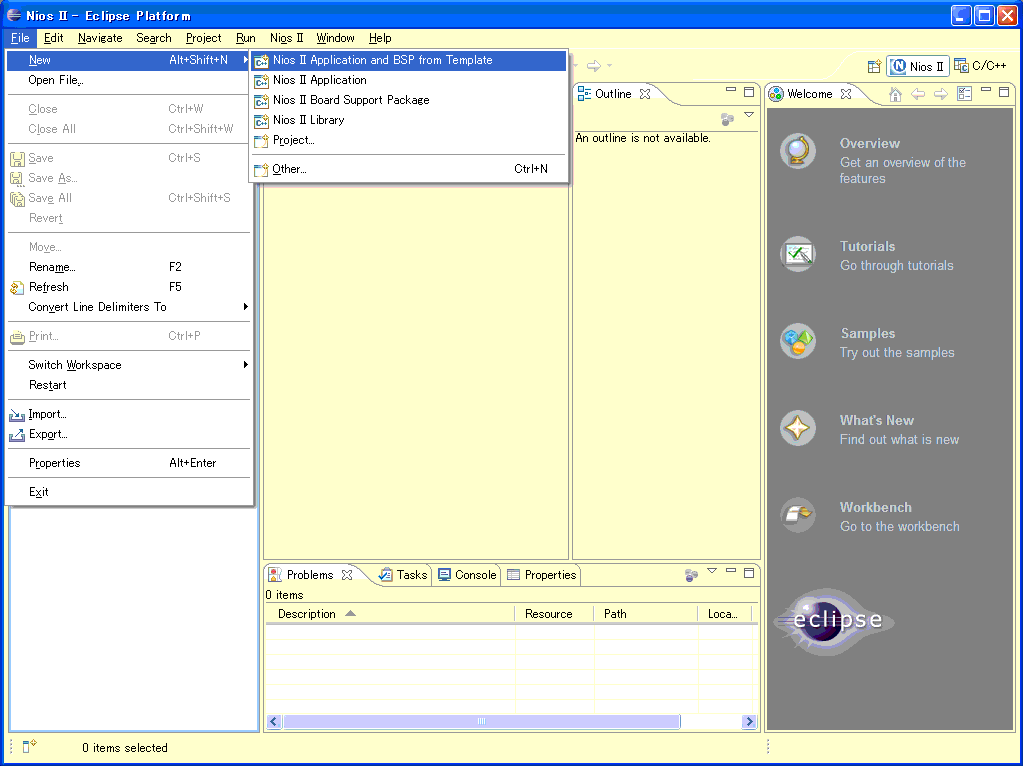Switch to the C/C++ perspective
This screenshot has width=1023, height=766.
click(x=981, y=66)
